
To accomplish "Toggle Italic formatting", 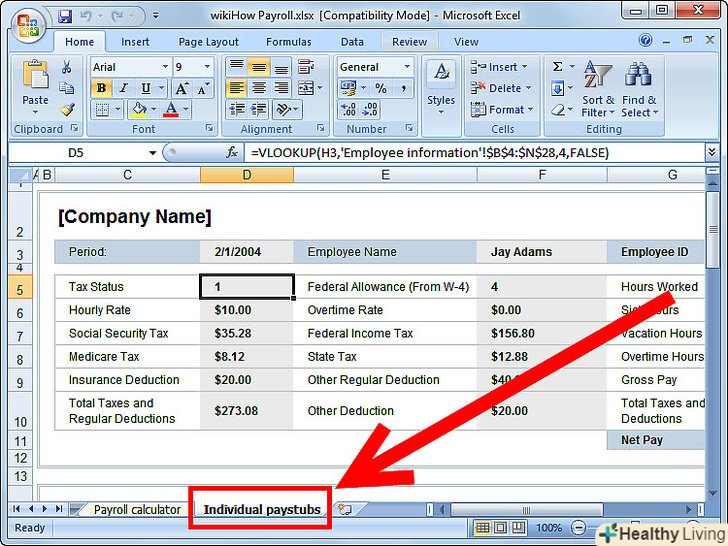I will pos(124,88).
